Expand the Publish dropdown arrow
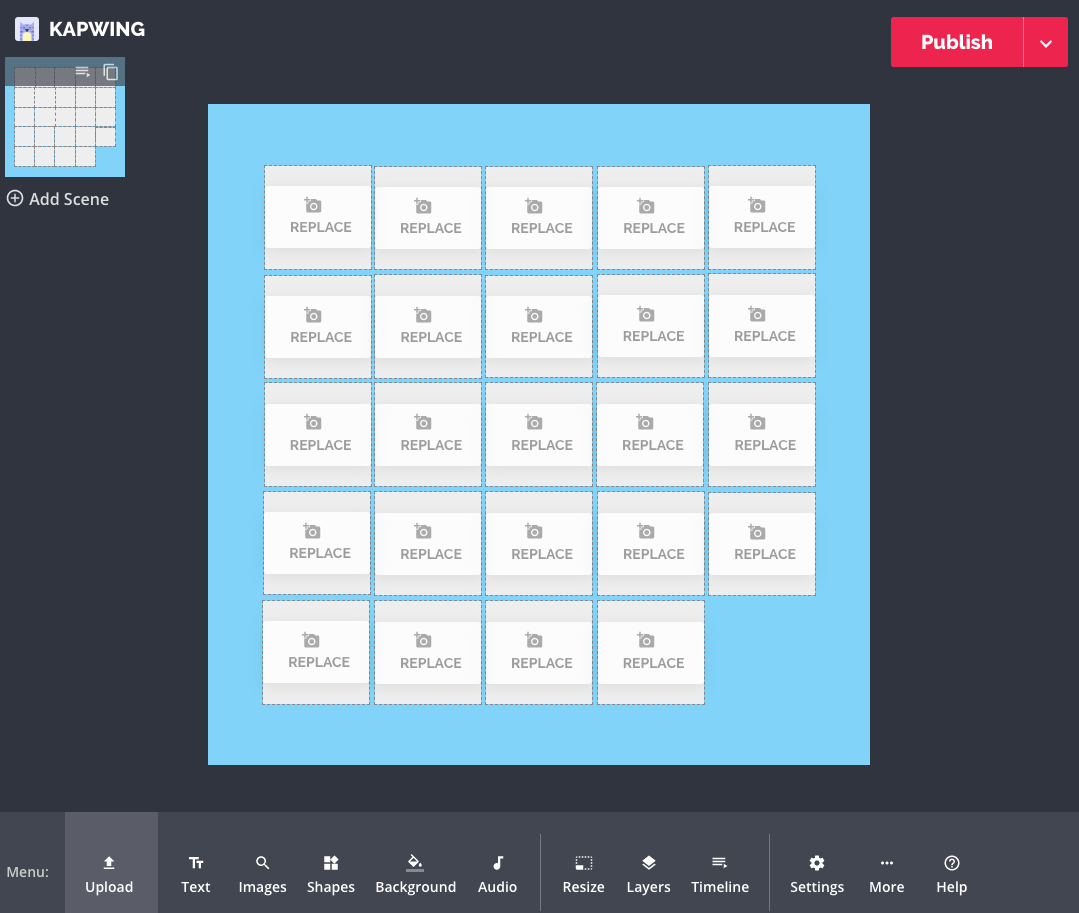Screen dimensions: 1079x913 (1046, 43)
